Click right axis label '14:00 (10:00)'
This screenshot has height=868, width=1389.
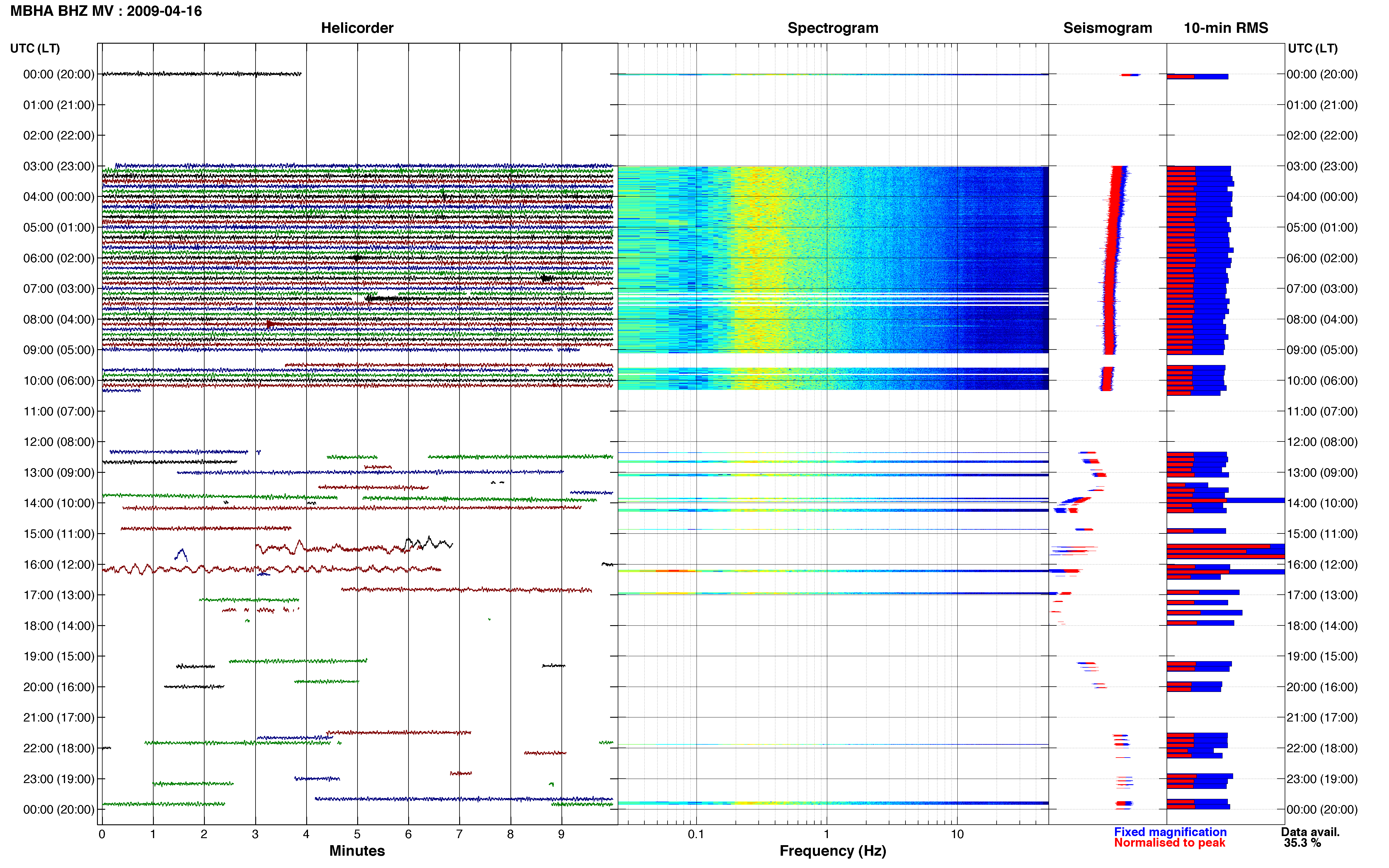tap(1322, 504)
